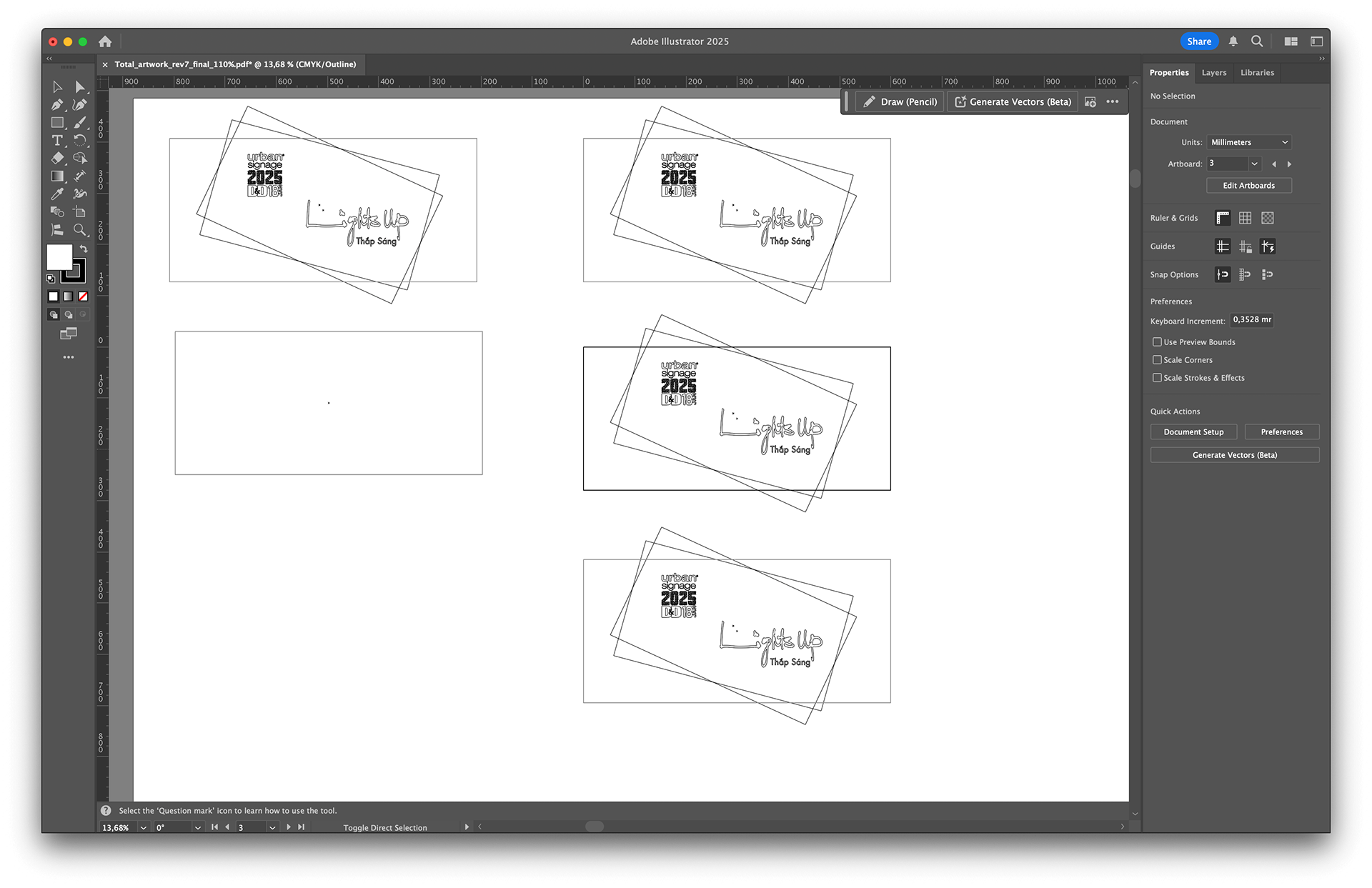Viewport: 1372px width, 888px height.
Task: Select the Properties tab
Action: pyautogui.click(x=1169, y=73)
